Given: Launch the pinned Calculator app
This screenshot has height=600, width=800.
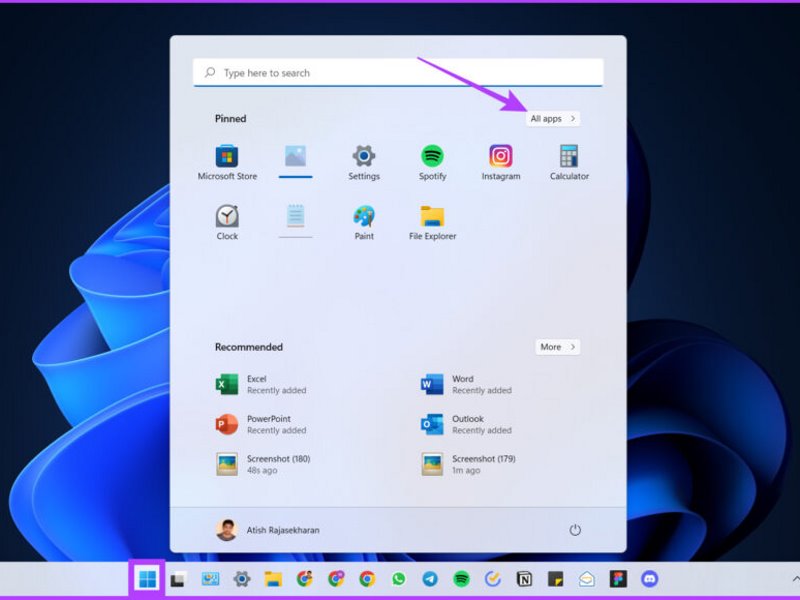Looking at the screenshot, I should tap(569, 162).
